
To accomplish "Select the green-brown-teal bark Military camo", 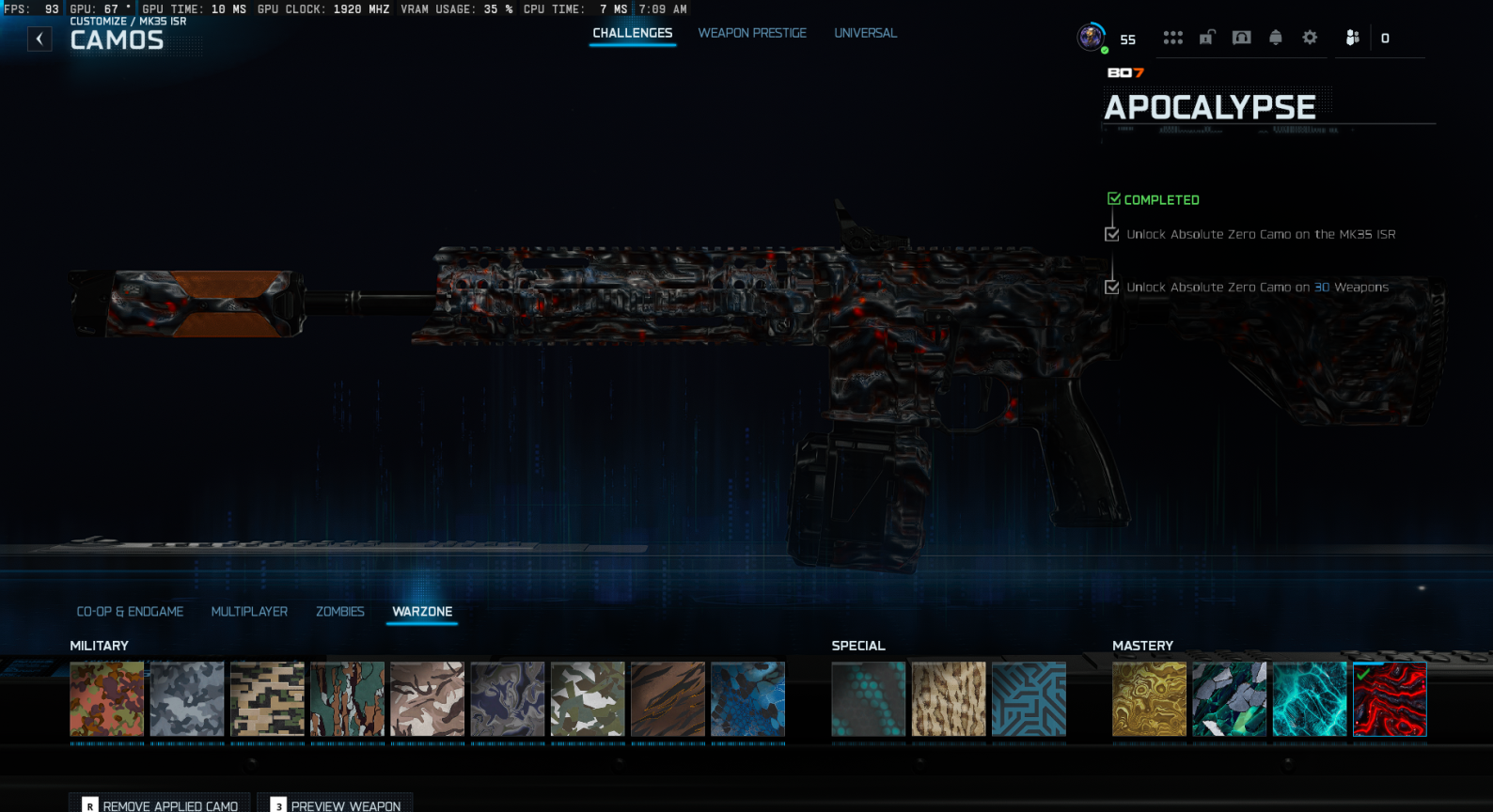I will point(348,699).
